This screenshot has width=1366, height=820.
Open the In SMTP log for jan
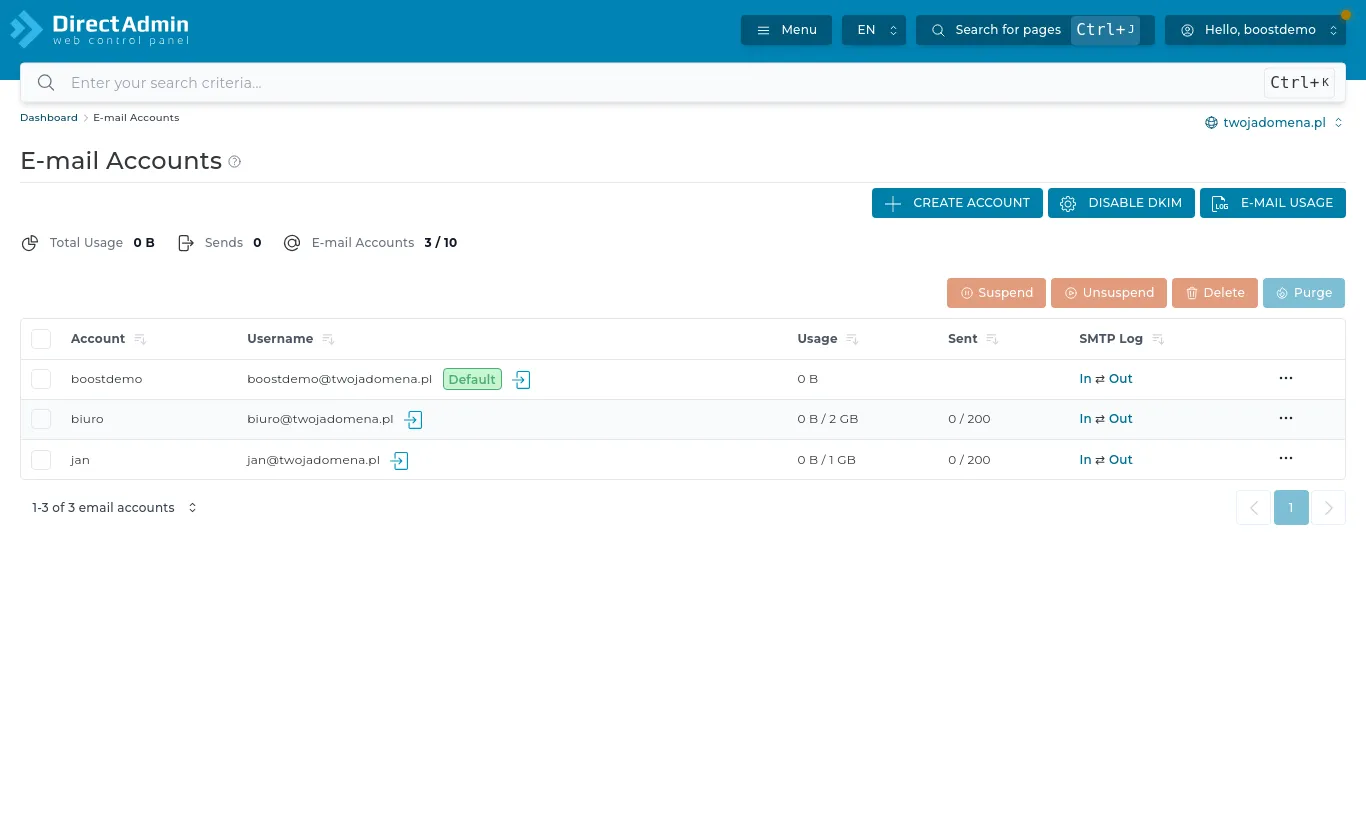tap(1085, 460)
